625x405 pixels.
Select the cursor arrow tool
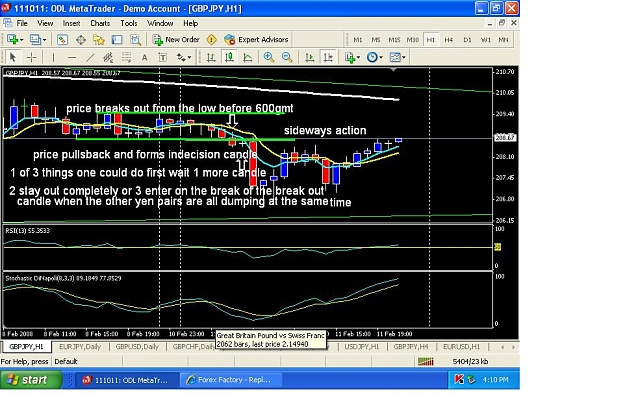(12, 57)
